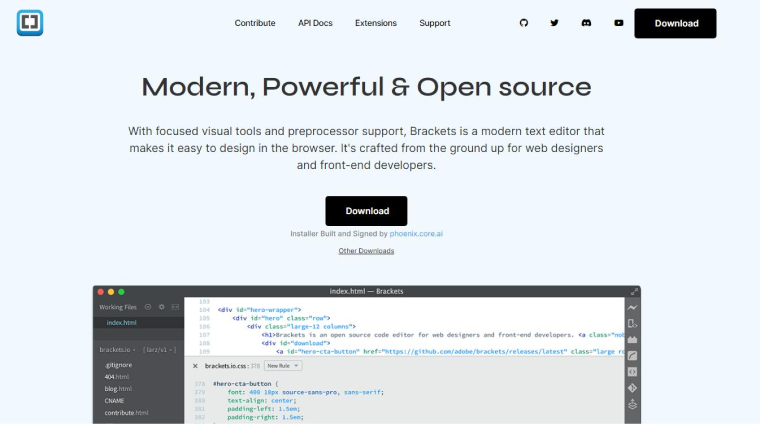Click the split view icon beside Working Files
760x424 pixels.
(x=175, y=307)
